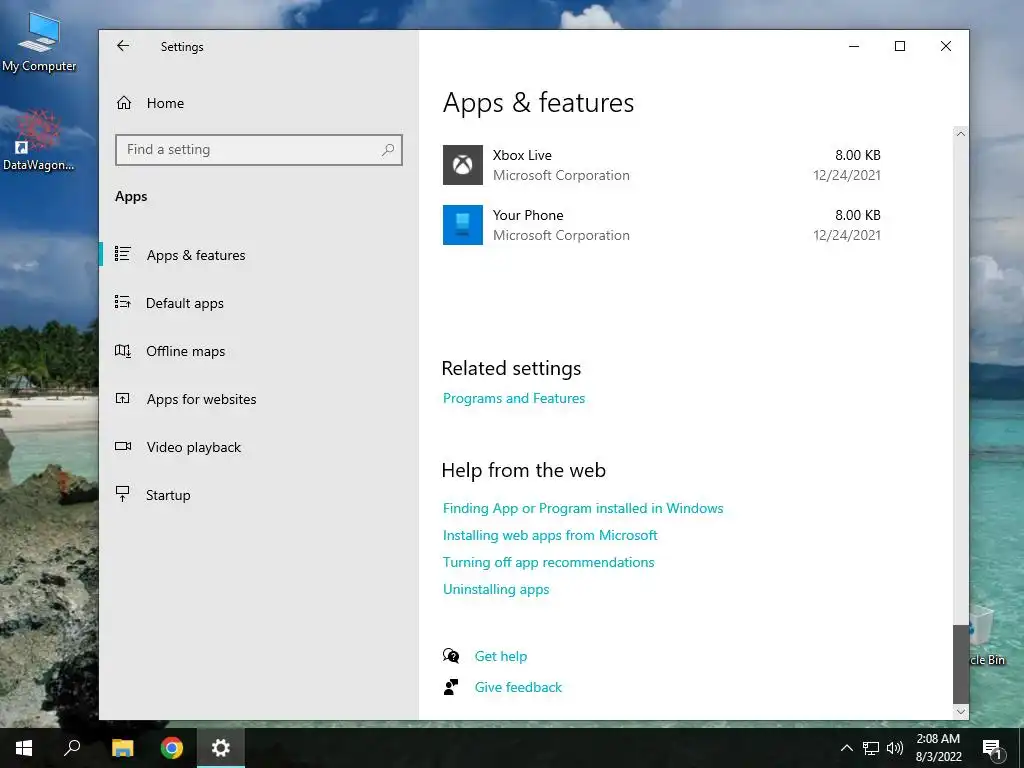Select the Xbox Live app name
Screen dimensions: 1024x768
[522, 155]
